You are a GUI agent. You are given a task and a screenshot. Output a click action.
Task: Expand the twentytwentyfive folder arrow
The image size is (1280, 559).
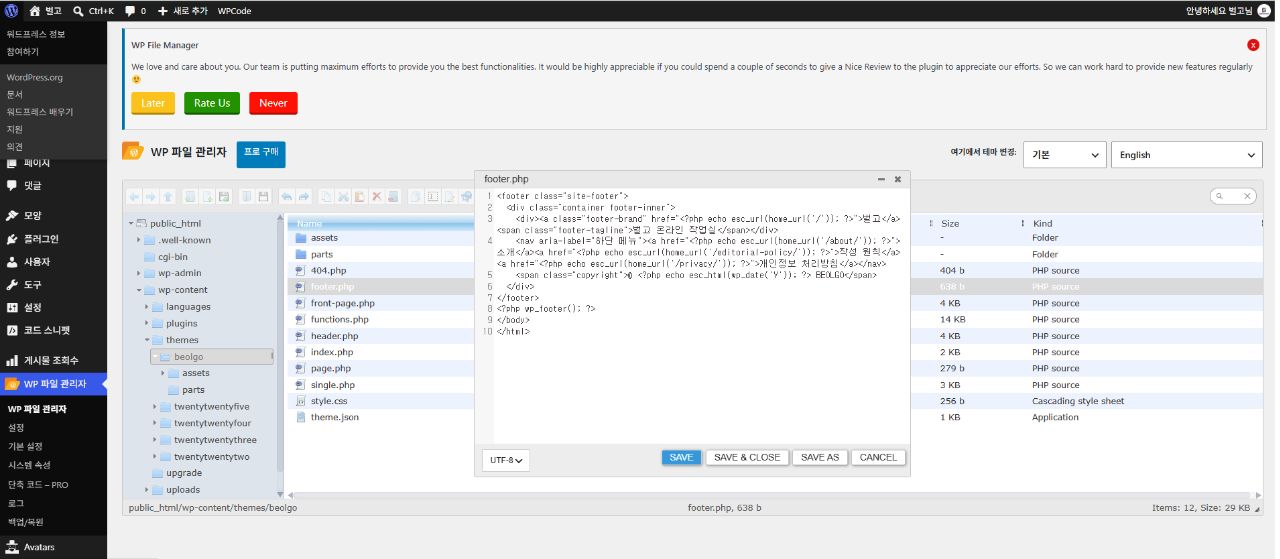155,407
